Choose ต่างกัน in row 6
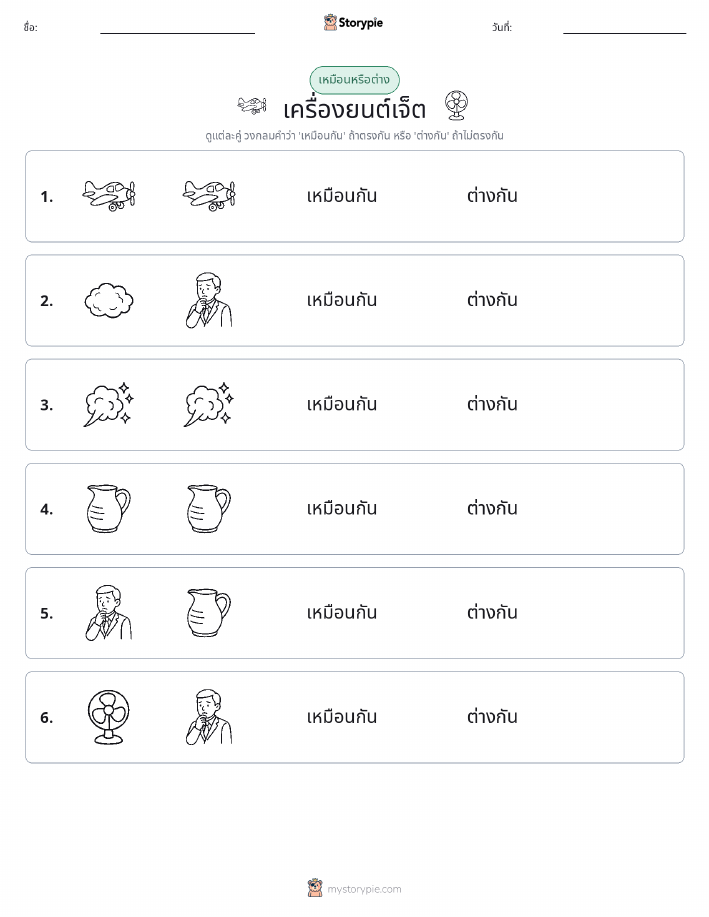The height and width of the screenshot is (917, 709). [x=492, y=716]
